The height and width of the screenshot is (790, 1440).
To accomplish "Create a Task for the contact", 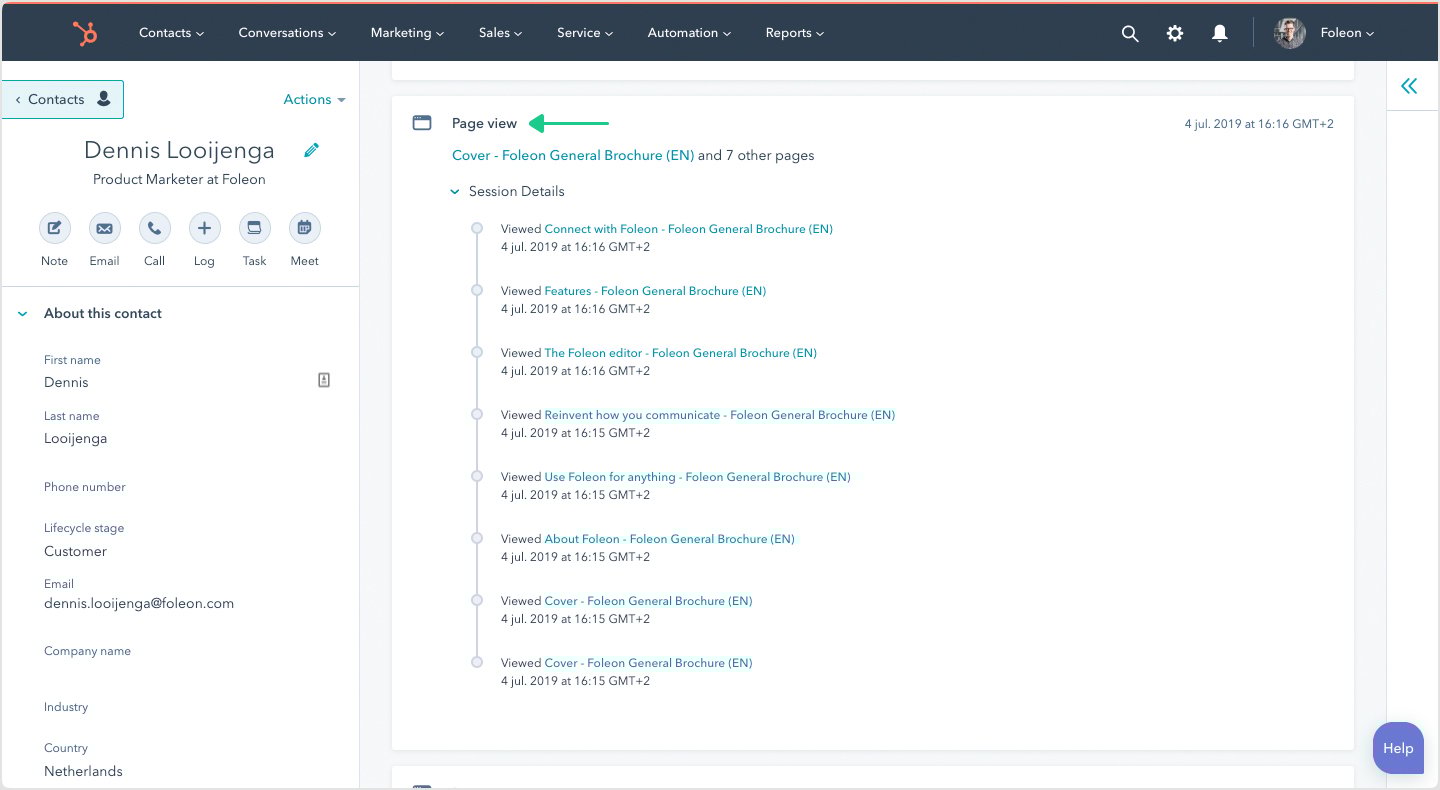I will point(254,228).
